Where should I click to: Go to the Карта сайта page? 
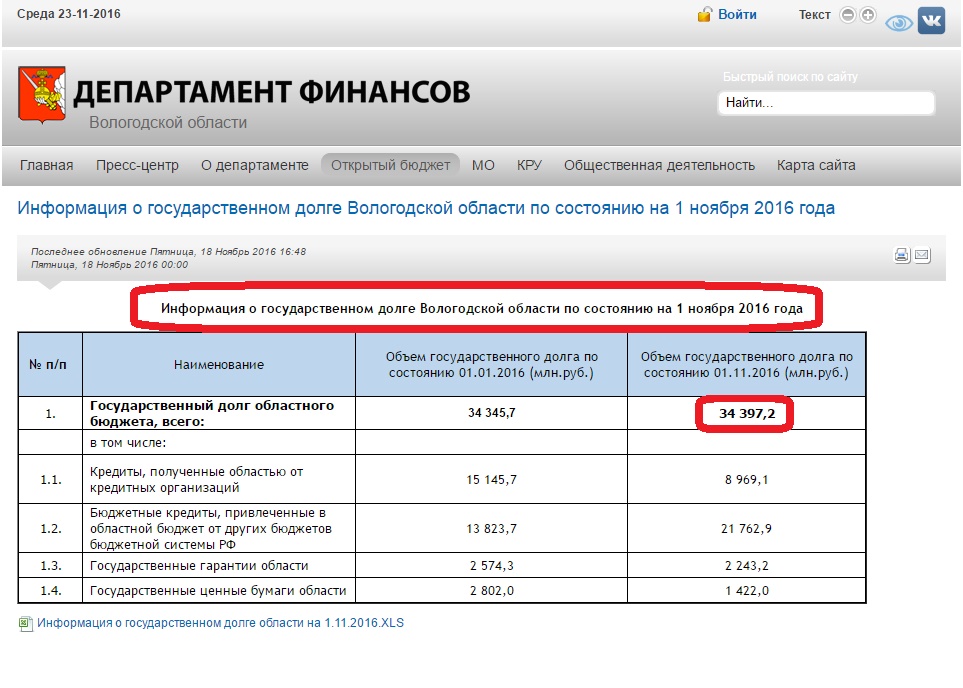[816, 166]
